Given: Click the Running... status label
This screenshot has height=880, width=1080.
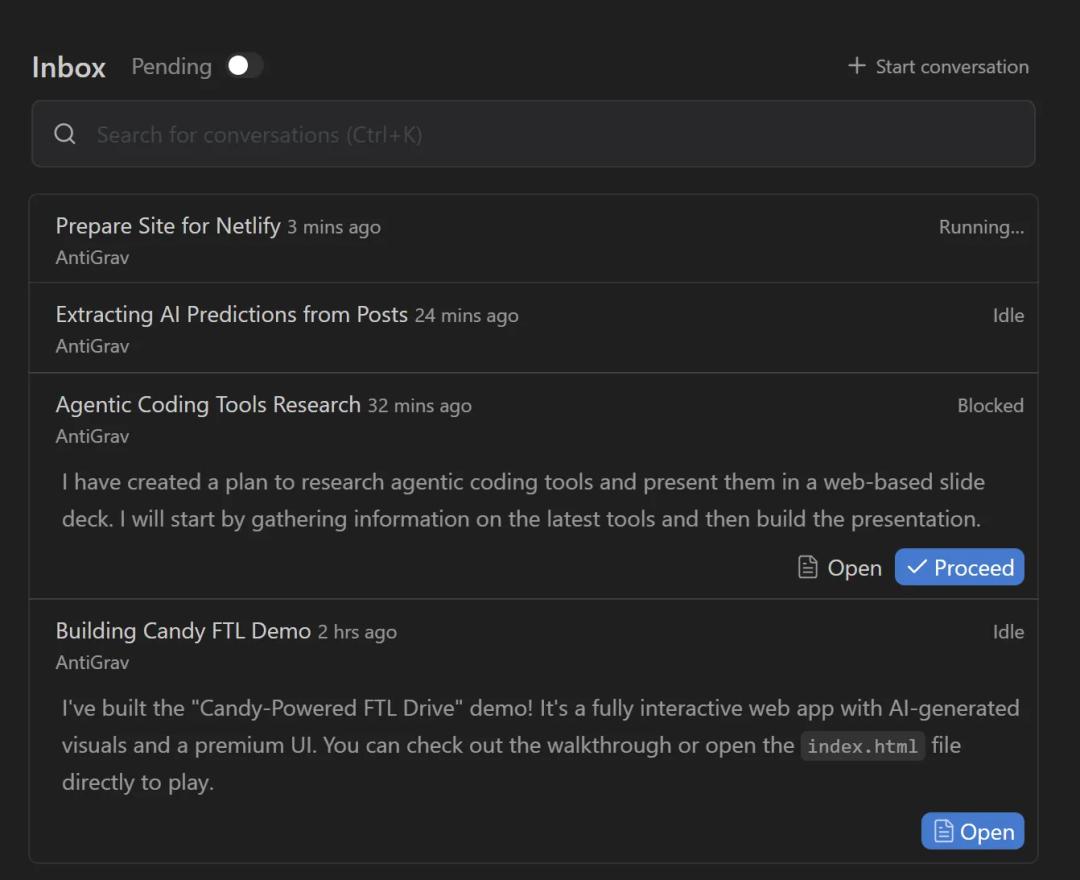Looking at the screenshot, I should tap(980, 227).
